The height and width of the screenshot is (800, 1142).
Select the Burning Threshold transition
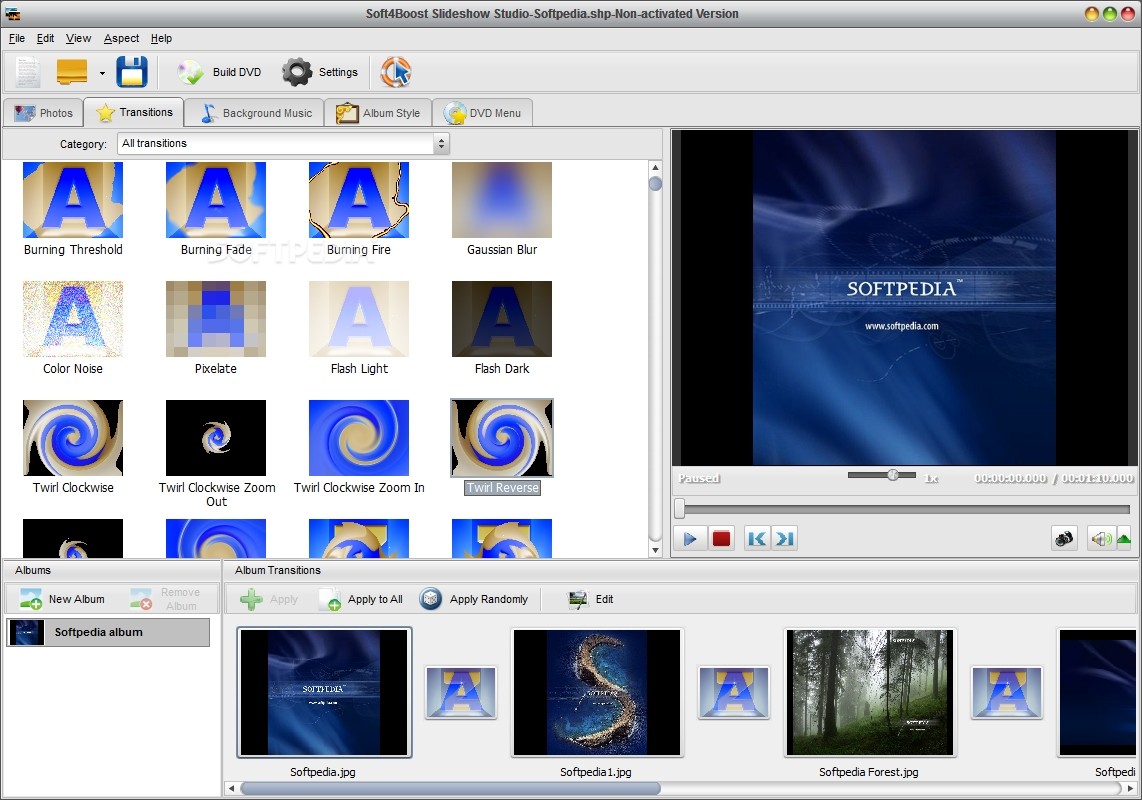tap(73, 209)
